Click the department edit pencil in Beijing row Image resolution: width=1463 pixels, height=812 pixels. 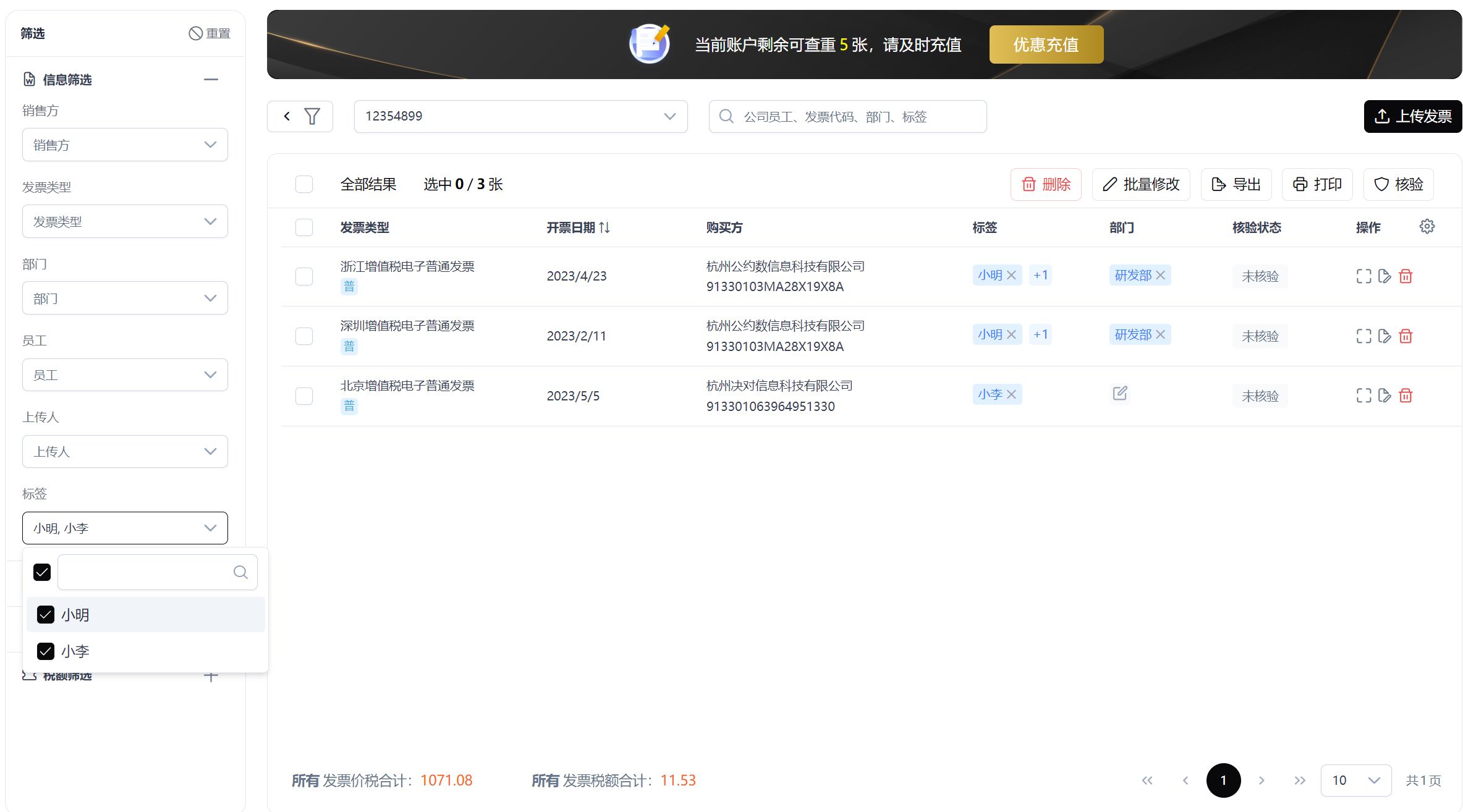pyautogui.click(x=1120, y=393)
